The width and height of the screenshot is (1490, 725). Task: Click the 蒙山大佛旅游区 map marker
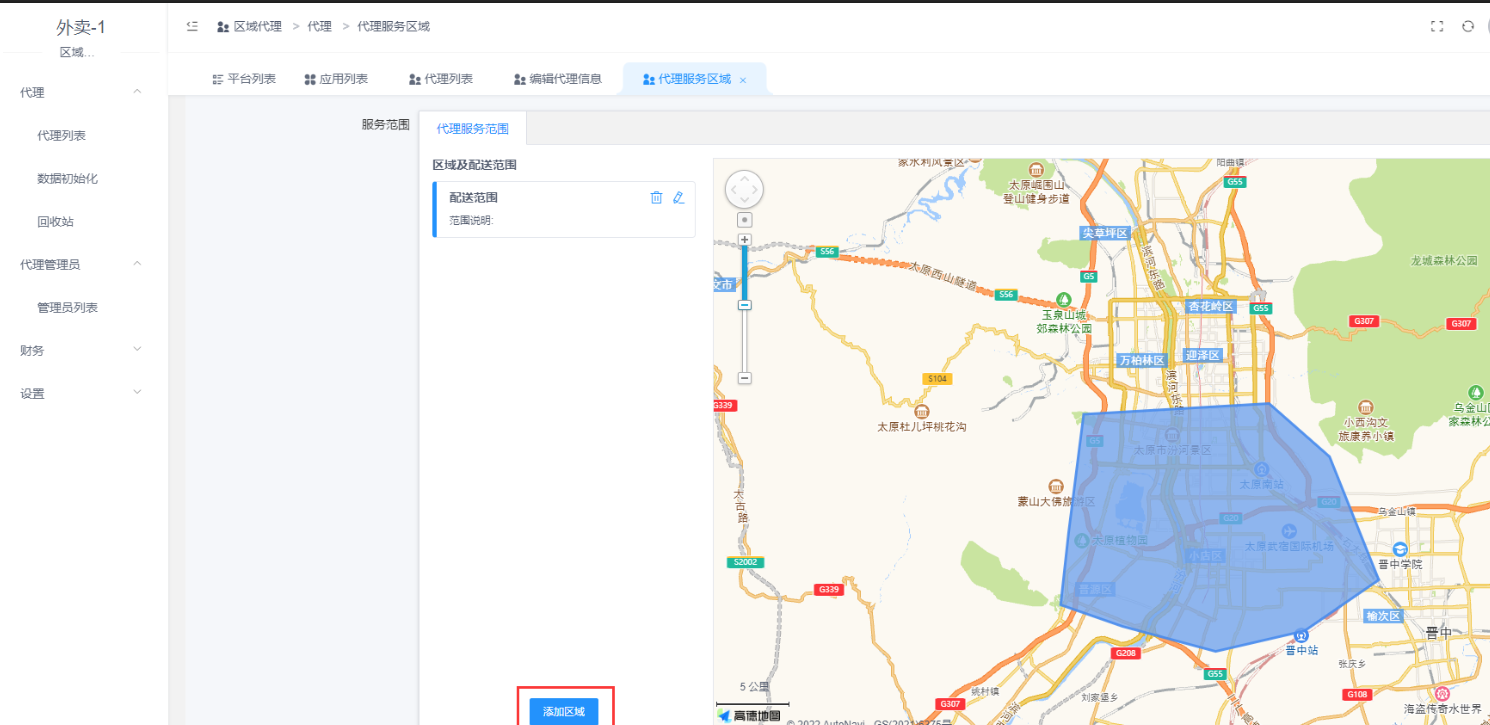[1054, 485]
